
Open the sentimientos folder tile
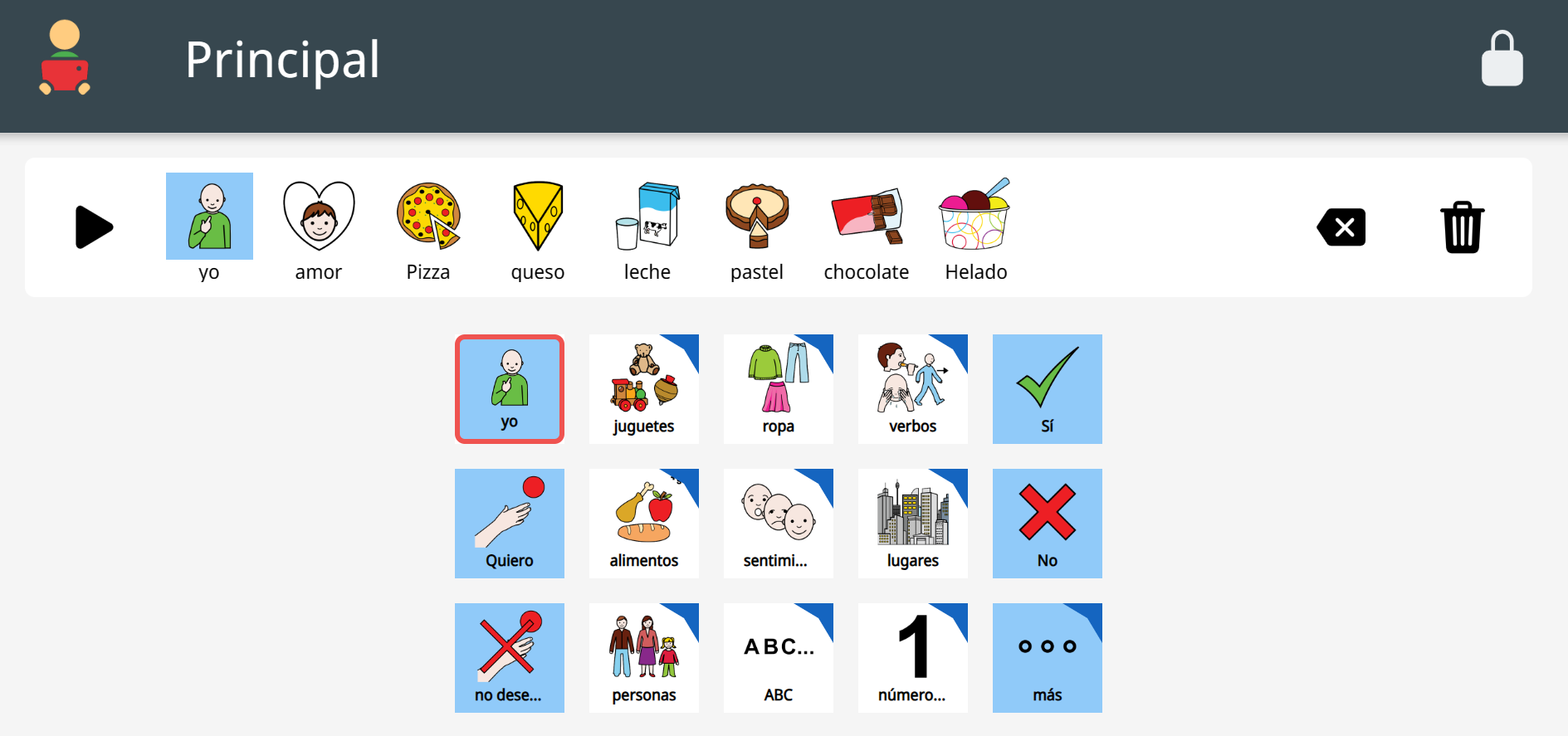click(x=779, y=524)
